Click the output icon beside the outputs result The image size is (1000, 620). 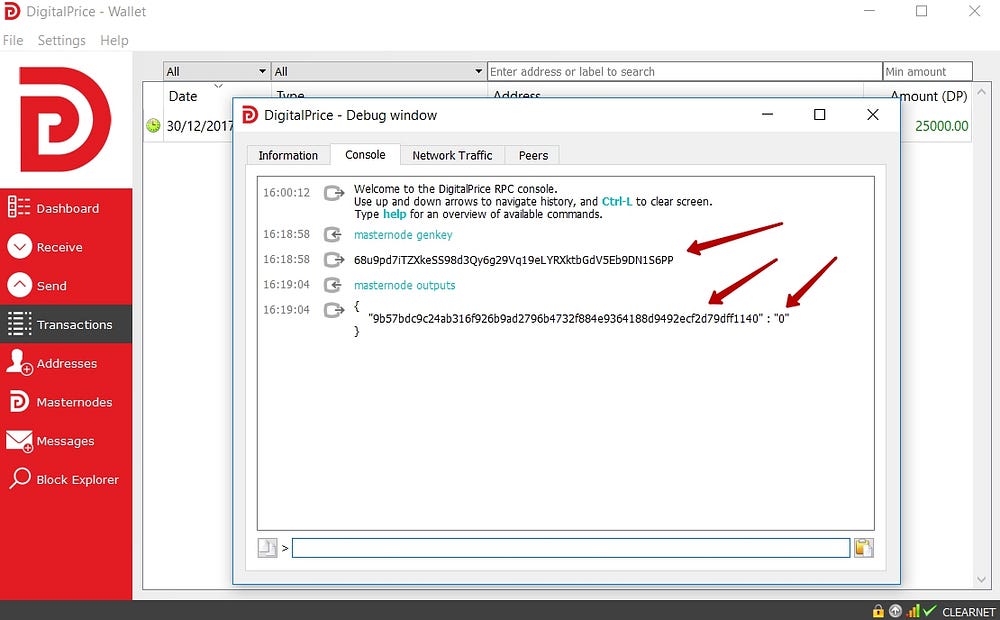pos(334,310)
